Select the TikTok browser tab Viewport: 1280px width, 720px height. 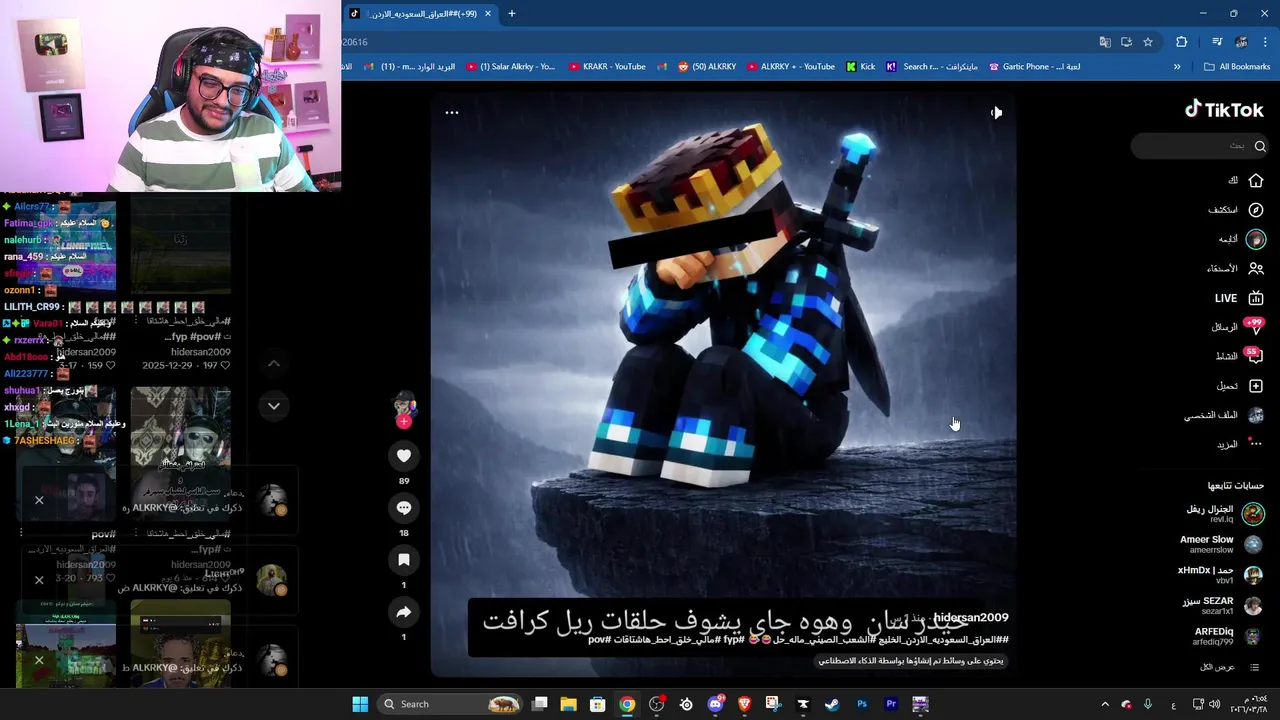tap(420, 14)
